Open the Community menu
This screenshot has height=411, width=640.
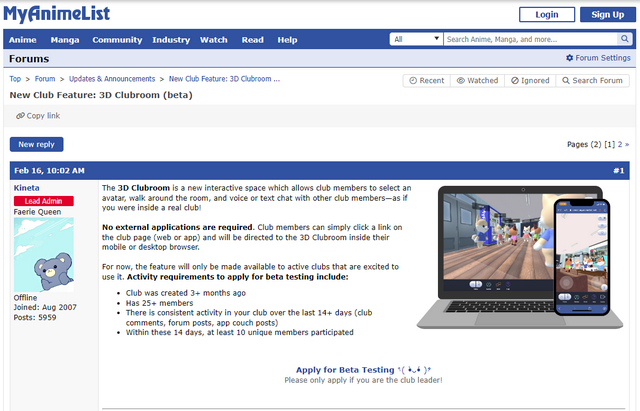117,40
